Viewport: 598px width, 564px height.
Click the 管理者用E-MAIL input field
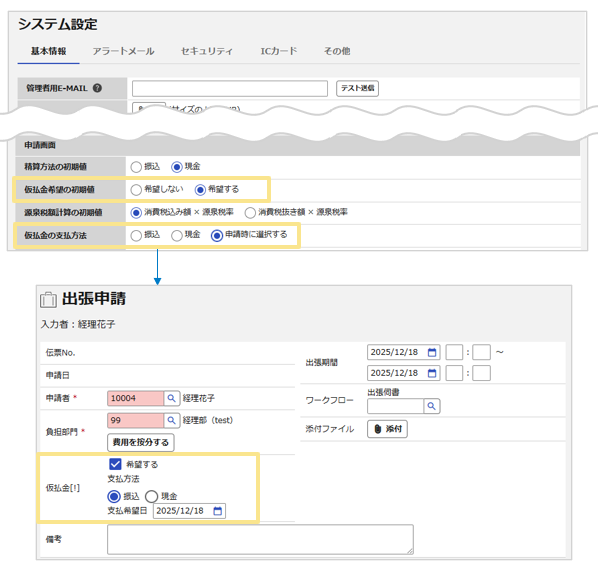230,88
